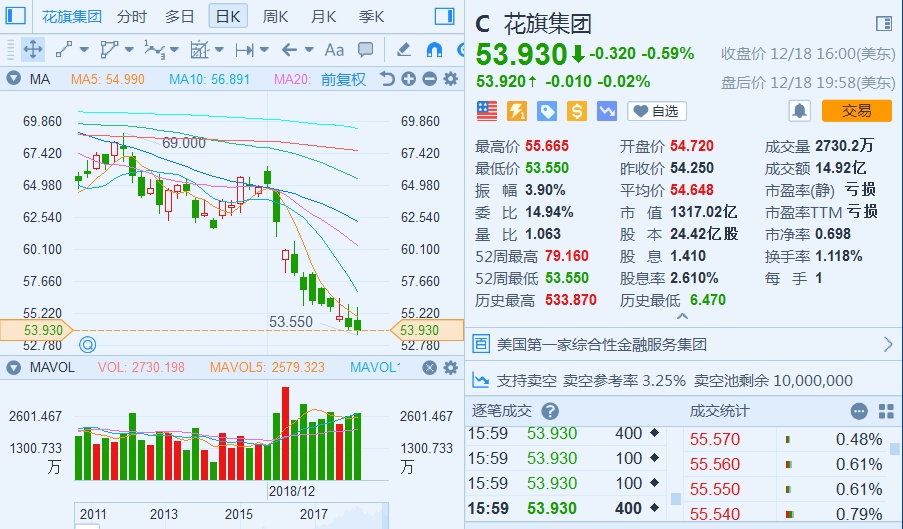Screen dimensions: 903x529
Task: Zoom out chart with the minus icon
Action: [x=430, y=78]
